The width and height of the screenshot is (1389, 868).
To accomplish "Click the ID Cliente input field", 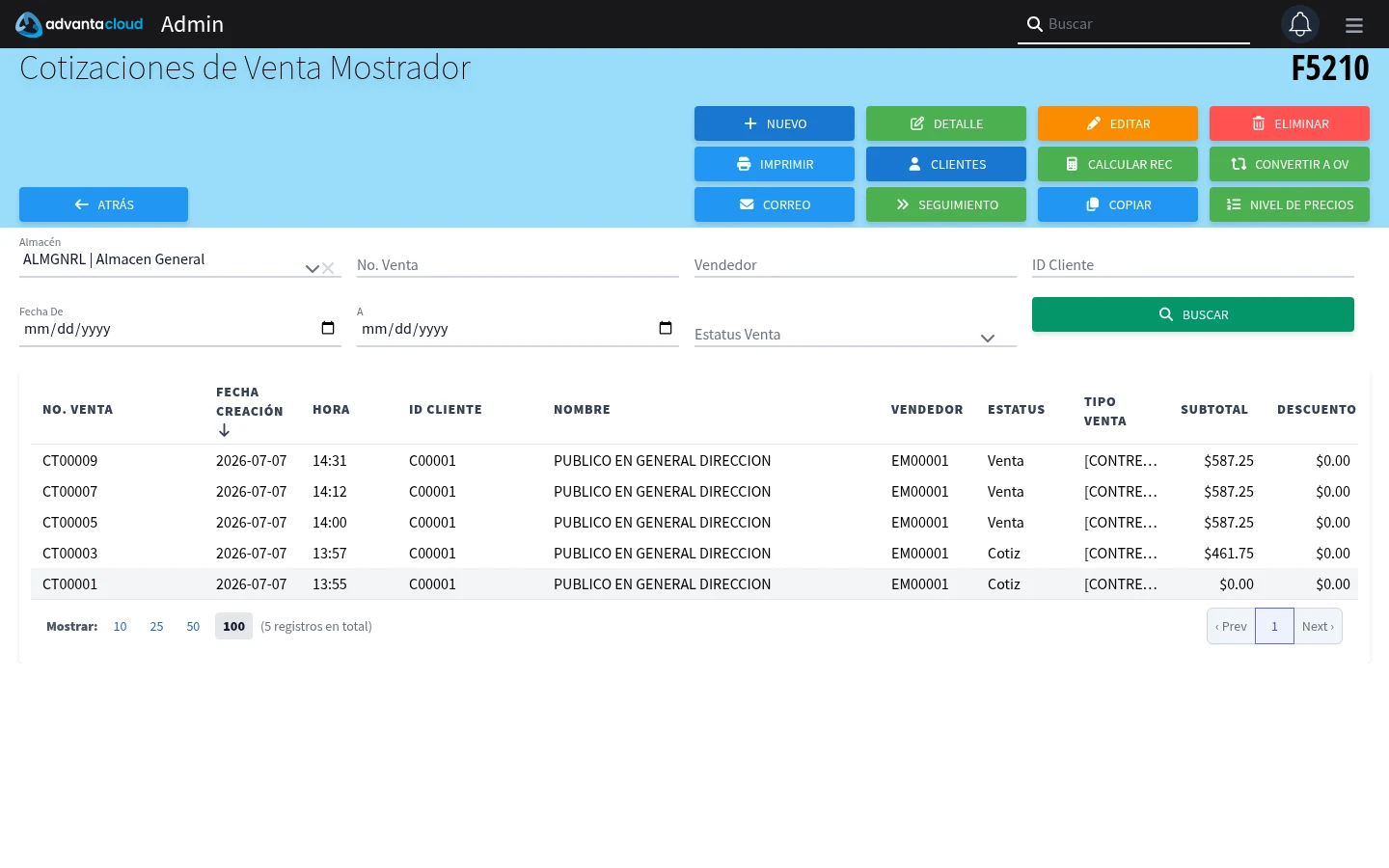I will coord(1193,265).
